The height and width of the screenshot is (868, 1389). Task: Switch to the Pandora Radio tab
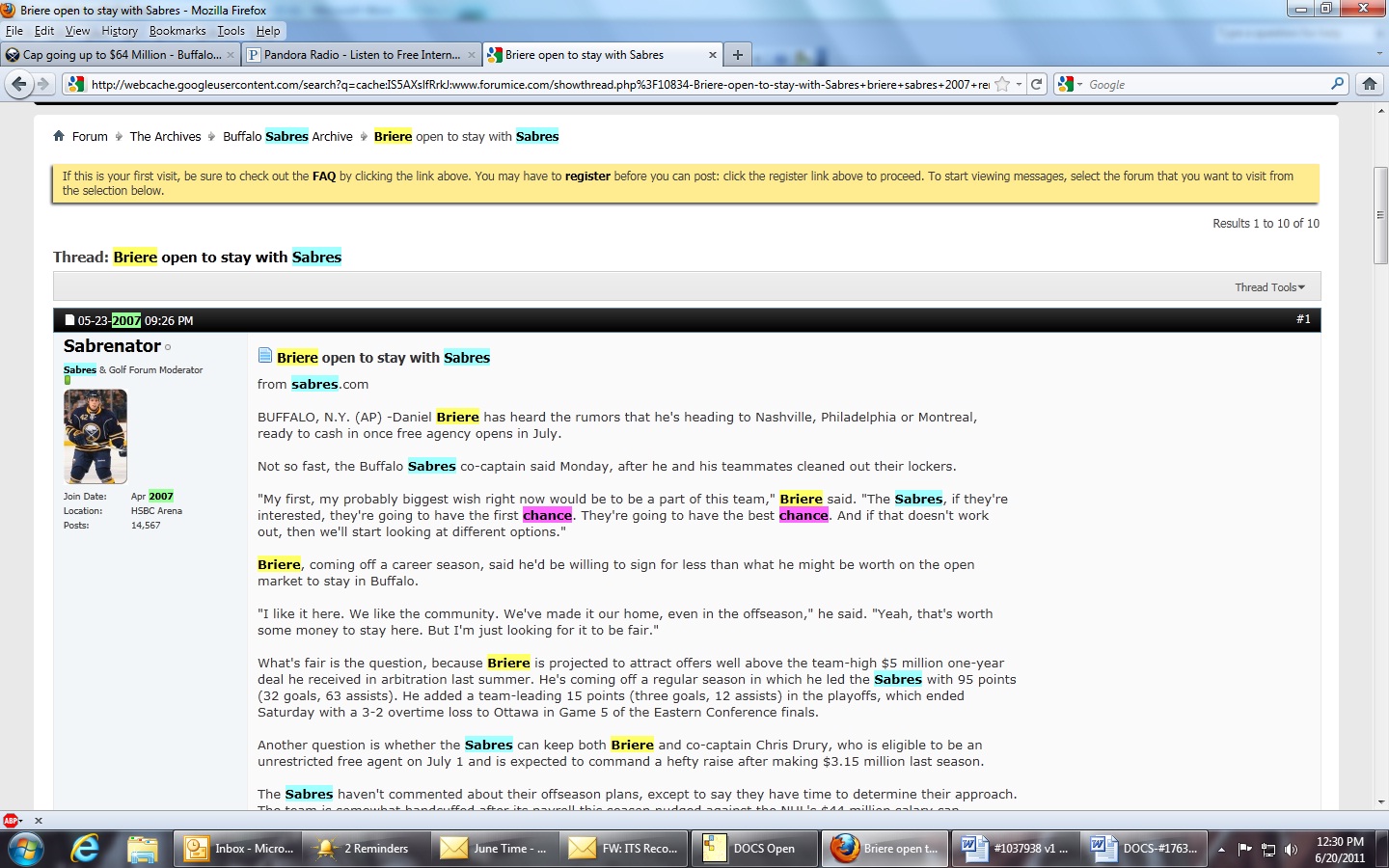361,55
